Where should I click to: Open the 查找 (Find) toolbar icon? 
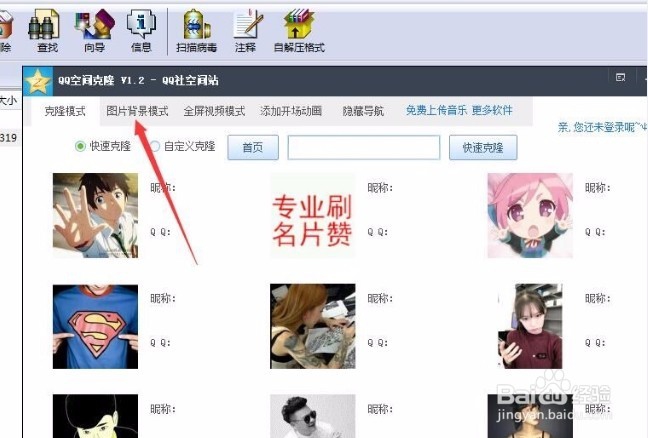tap(44, 31)
